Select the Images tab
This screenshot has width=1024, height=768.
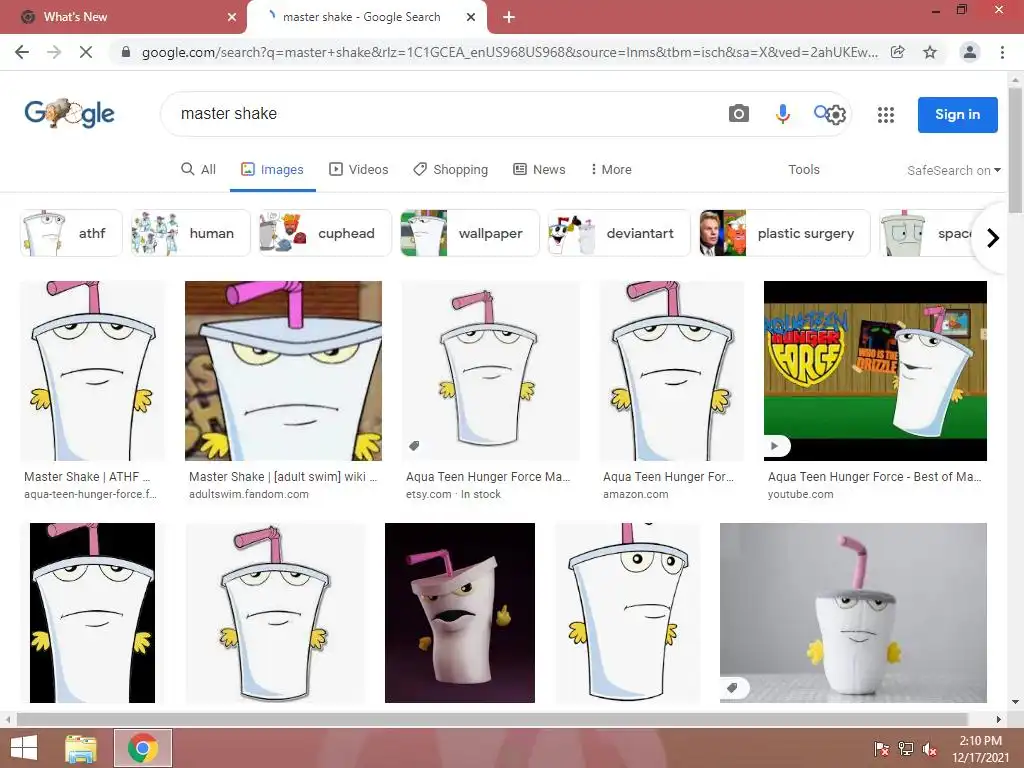click(272, 169)
